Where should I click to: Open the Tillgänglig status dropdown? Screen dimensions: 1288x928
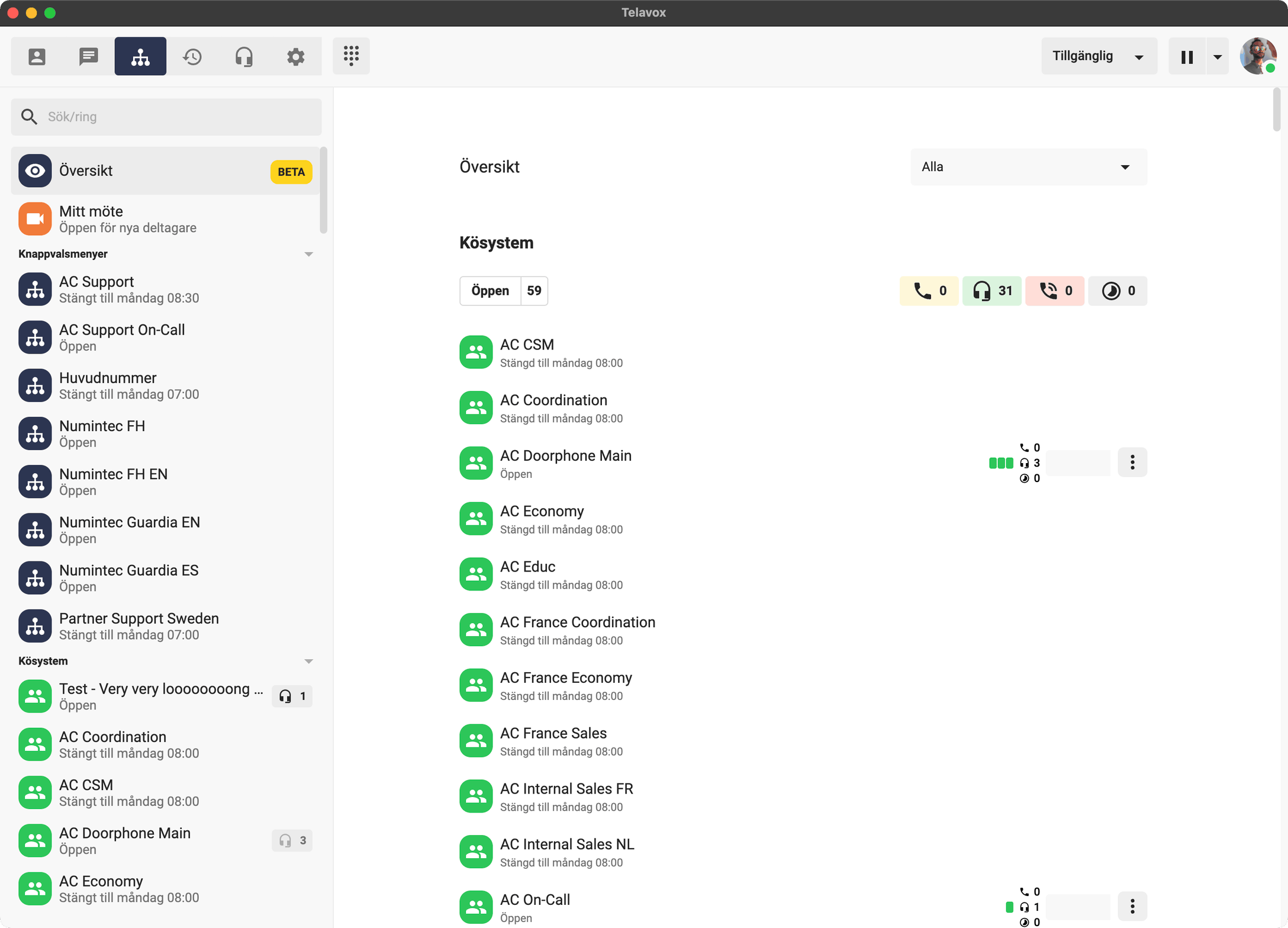pos(1098,56)
